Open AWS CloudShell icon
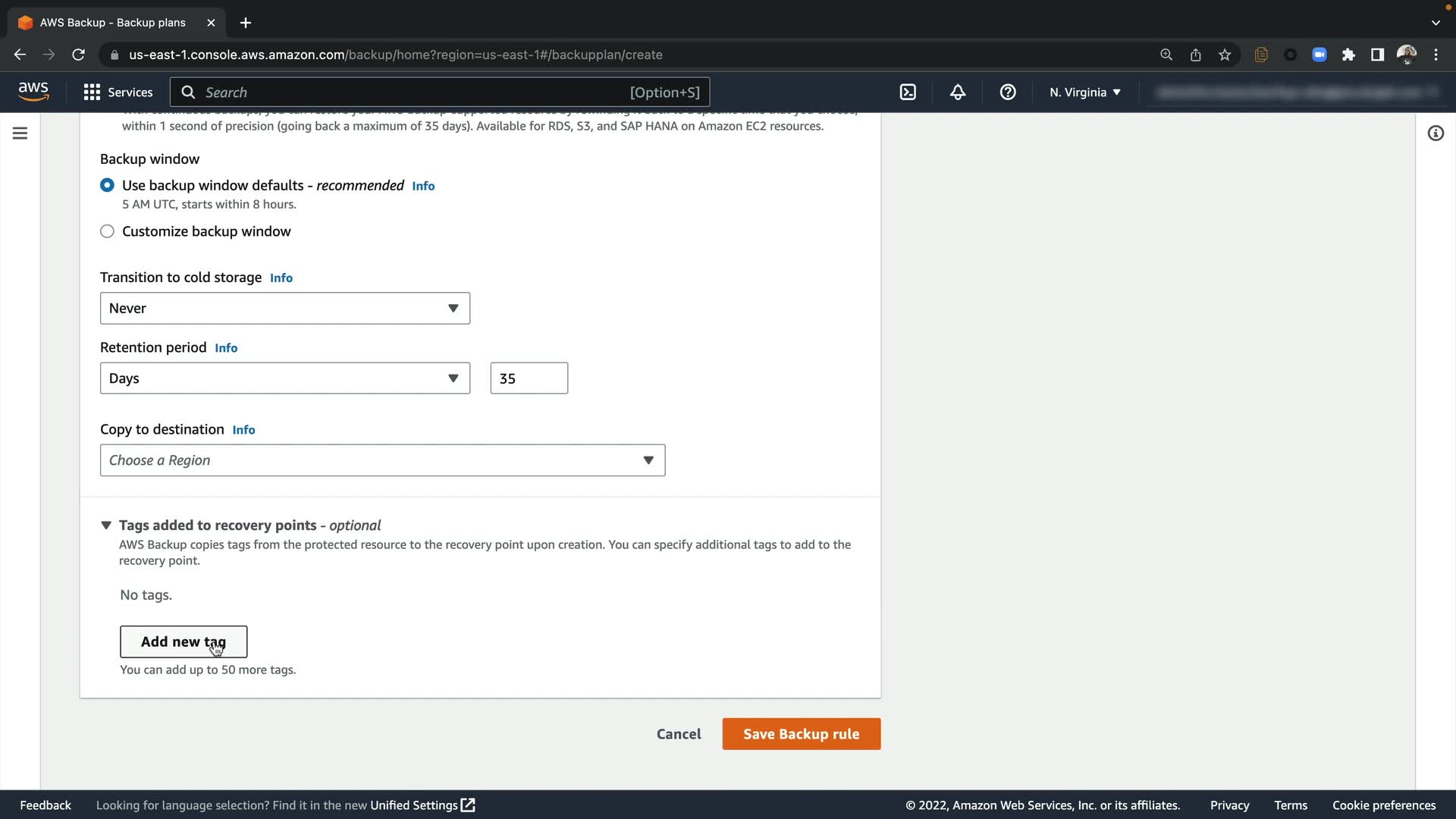Screen dimensions: 1456x819 [x=908, y=93]
